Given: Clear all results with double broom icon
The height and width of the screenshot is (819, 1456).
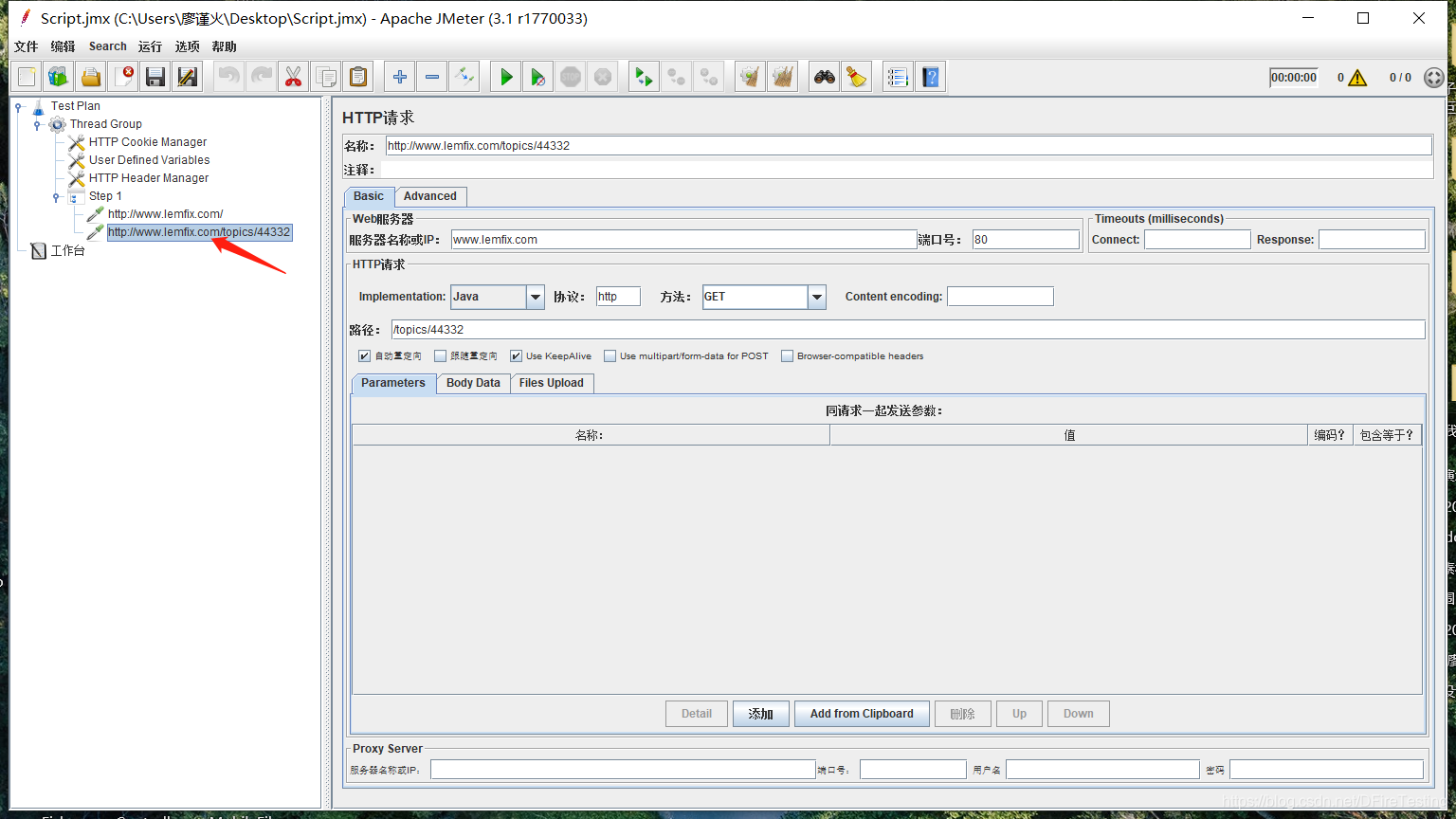Looking at the screenshot, I should pos(783,77).
